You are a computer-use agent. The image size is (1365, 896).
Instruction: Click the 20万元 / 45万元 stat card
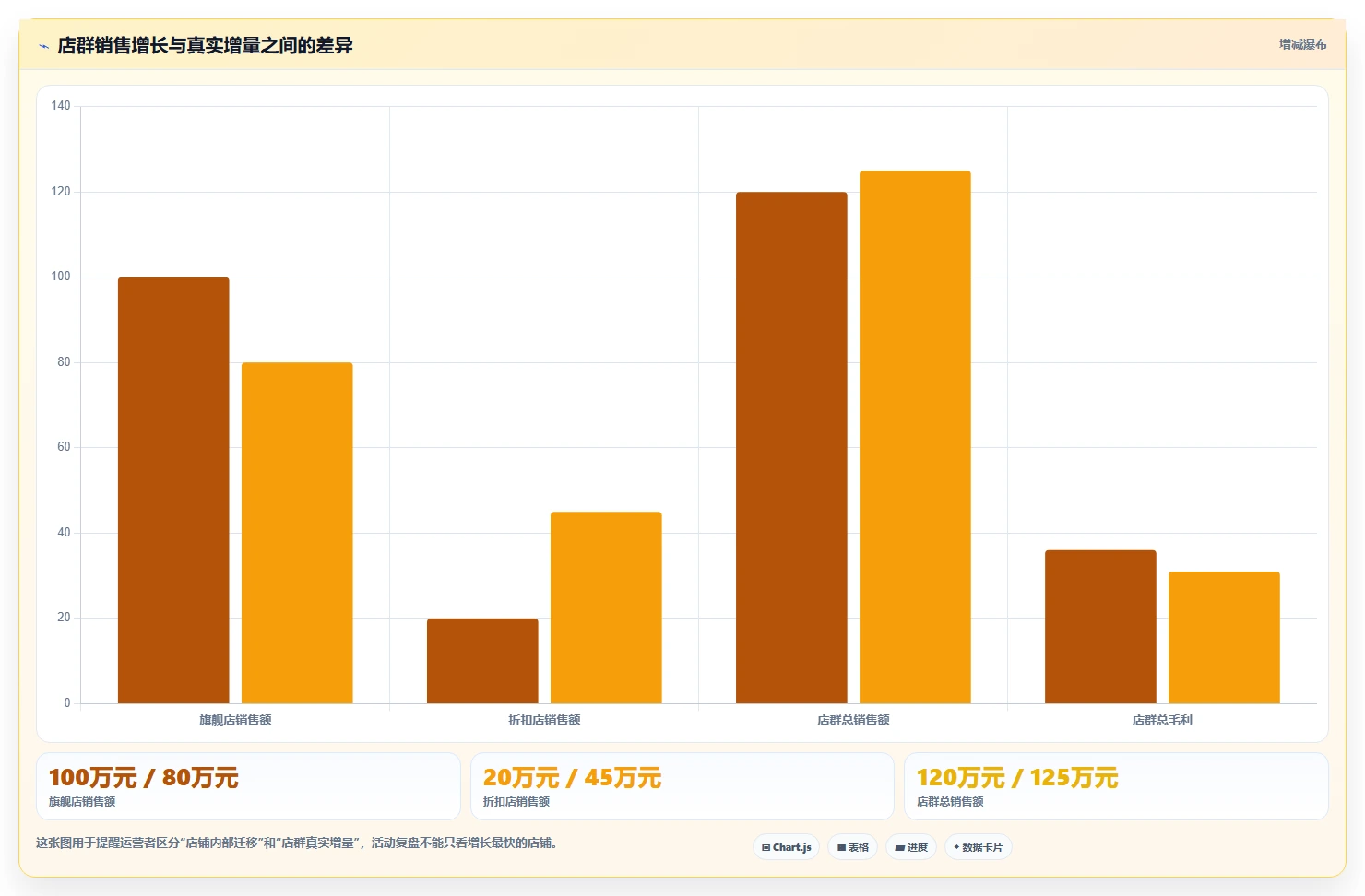point(682,786)
